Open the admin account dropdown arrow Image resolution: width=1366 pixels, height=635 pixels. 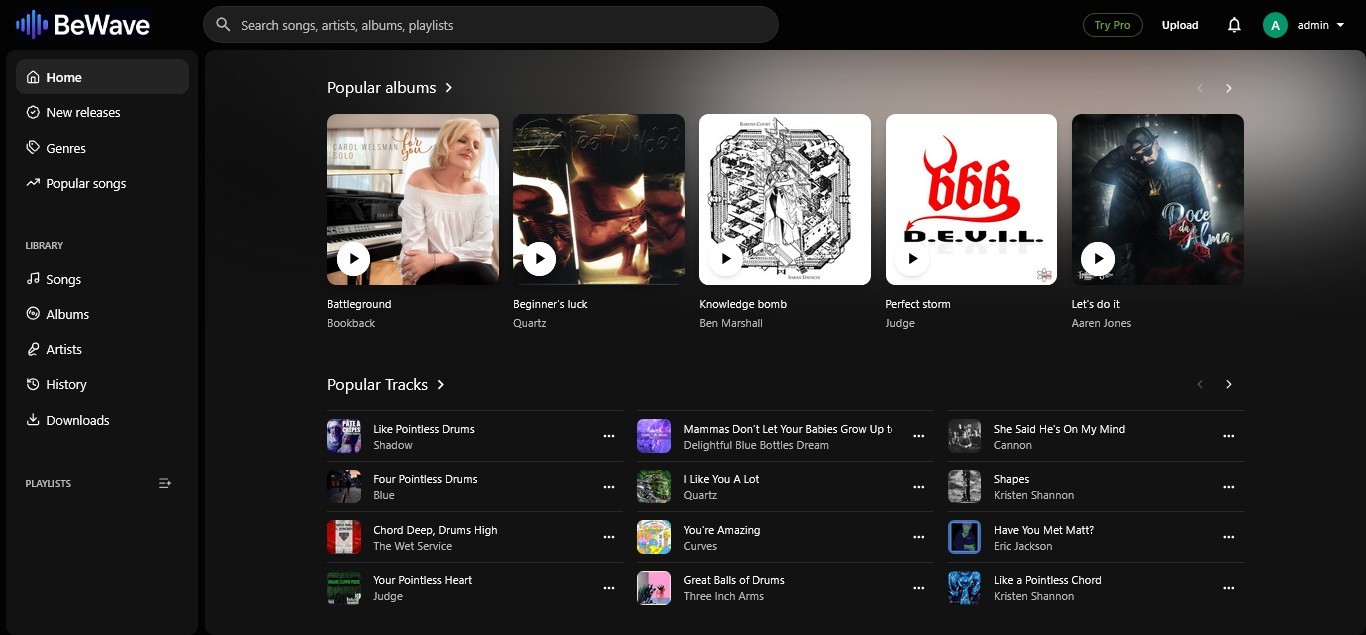pyautogui.click(x=1340, y=25)
